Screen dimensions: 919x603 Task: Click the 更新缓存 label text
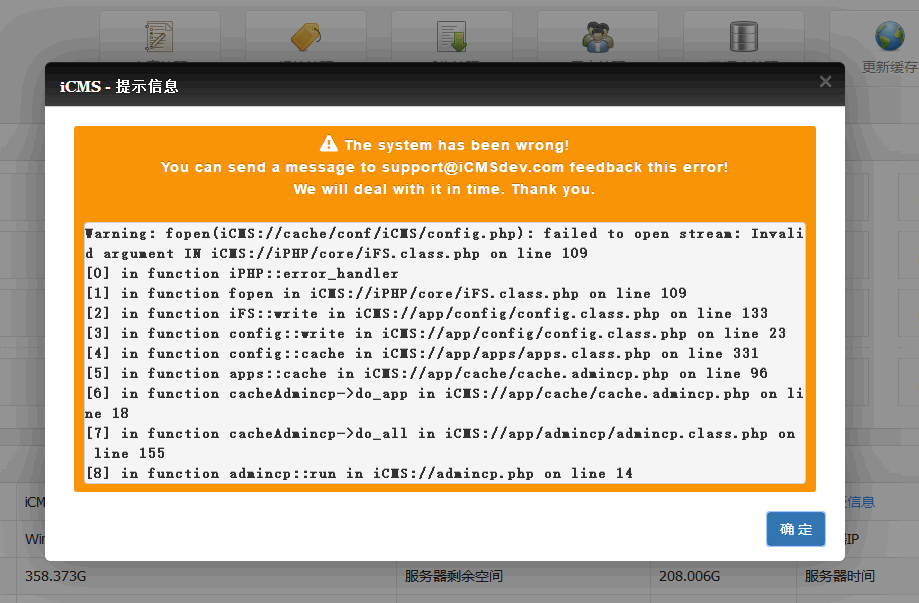(890, 67)
